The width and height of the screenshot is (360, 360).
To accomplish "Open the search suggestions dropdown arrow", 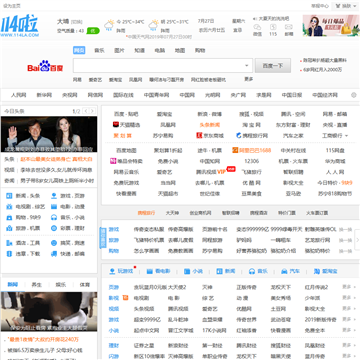I will pyautogui.click(x=247, y=66).
